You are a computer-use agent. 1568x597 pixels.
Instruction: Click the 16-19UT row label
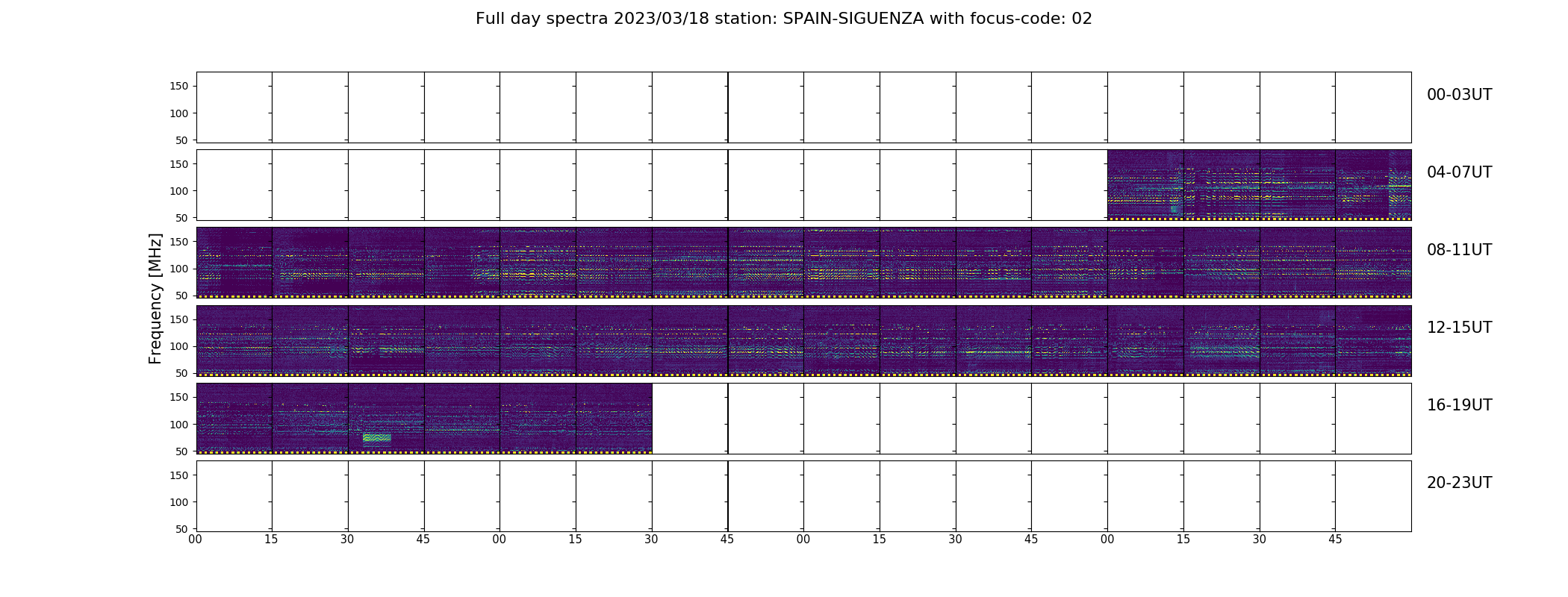pos(1459,405)
